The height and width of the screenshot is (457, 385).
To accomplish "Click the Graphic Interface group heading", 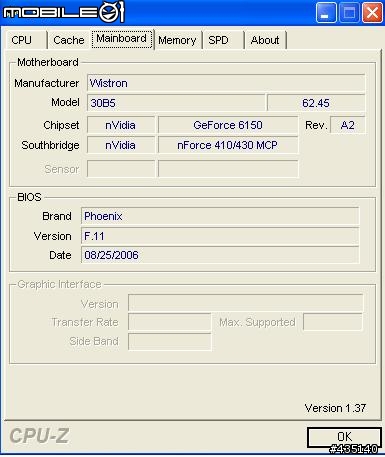I will pos(59,284).
